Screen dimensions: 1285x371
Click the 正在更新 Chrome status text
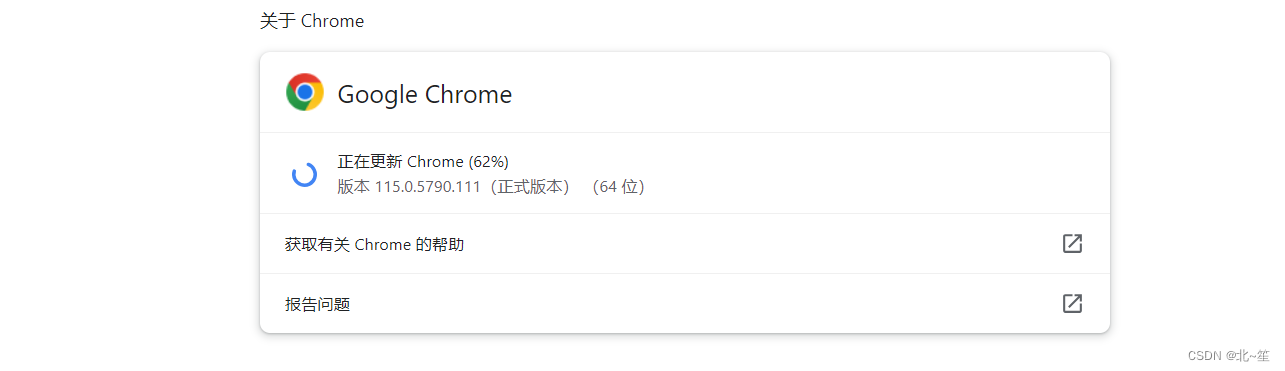click(401, 161)
